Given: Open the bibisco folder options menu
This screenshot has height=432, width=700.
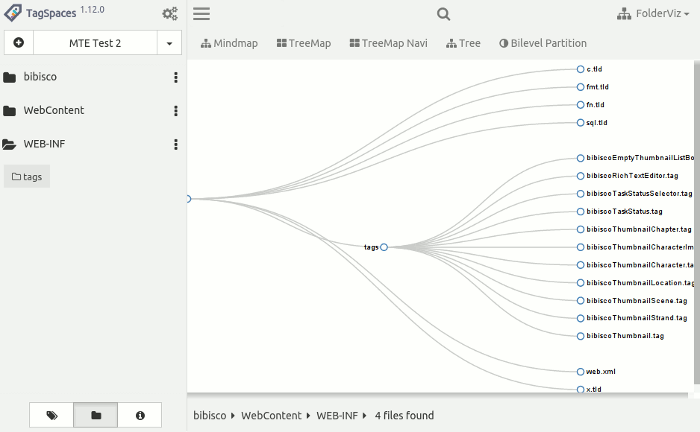Looking at the screenshot, I should [x=176, y=77].
